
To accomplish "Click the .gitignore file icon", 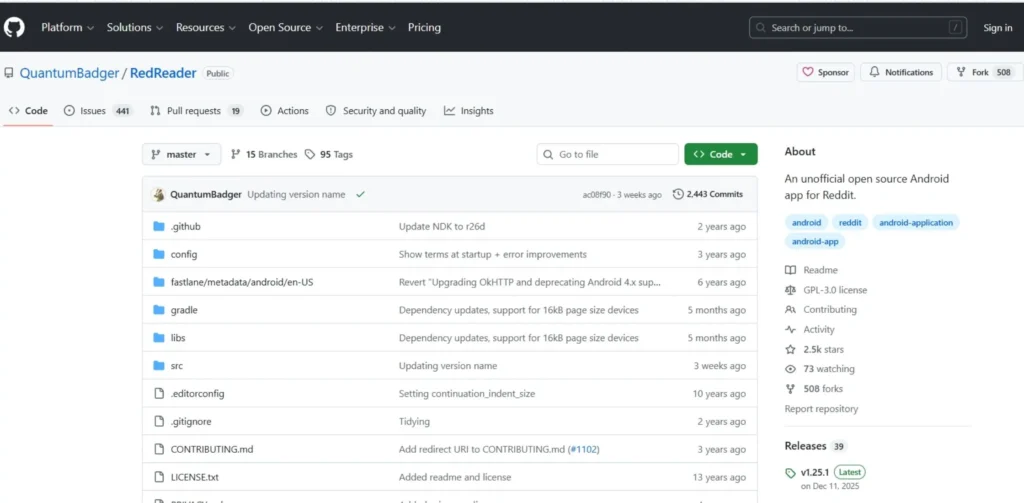I will coord(159,421).
